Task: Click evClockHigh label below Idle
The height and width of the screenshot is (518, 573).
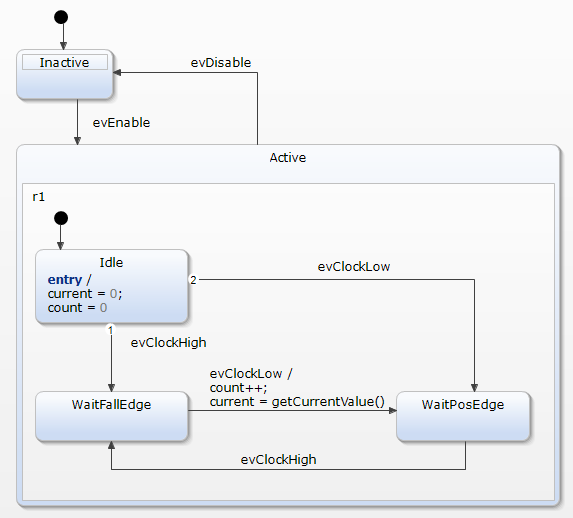Action: 168,343
